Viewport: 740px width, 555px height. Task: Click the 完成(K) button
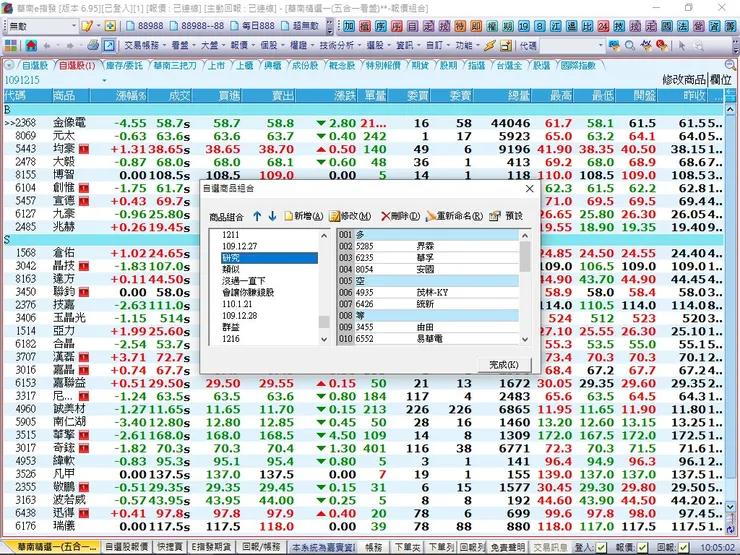(x=504, y=365)
